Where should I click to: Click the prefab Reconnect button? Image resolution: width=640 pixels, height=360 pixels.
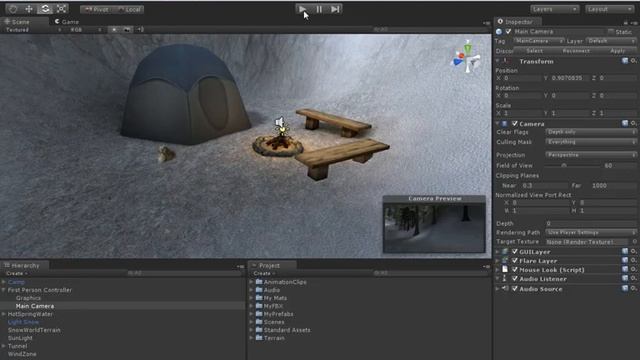tap(576, 51)
